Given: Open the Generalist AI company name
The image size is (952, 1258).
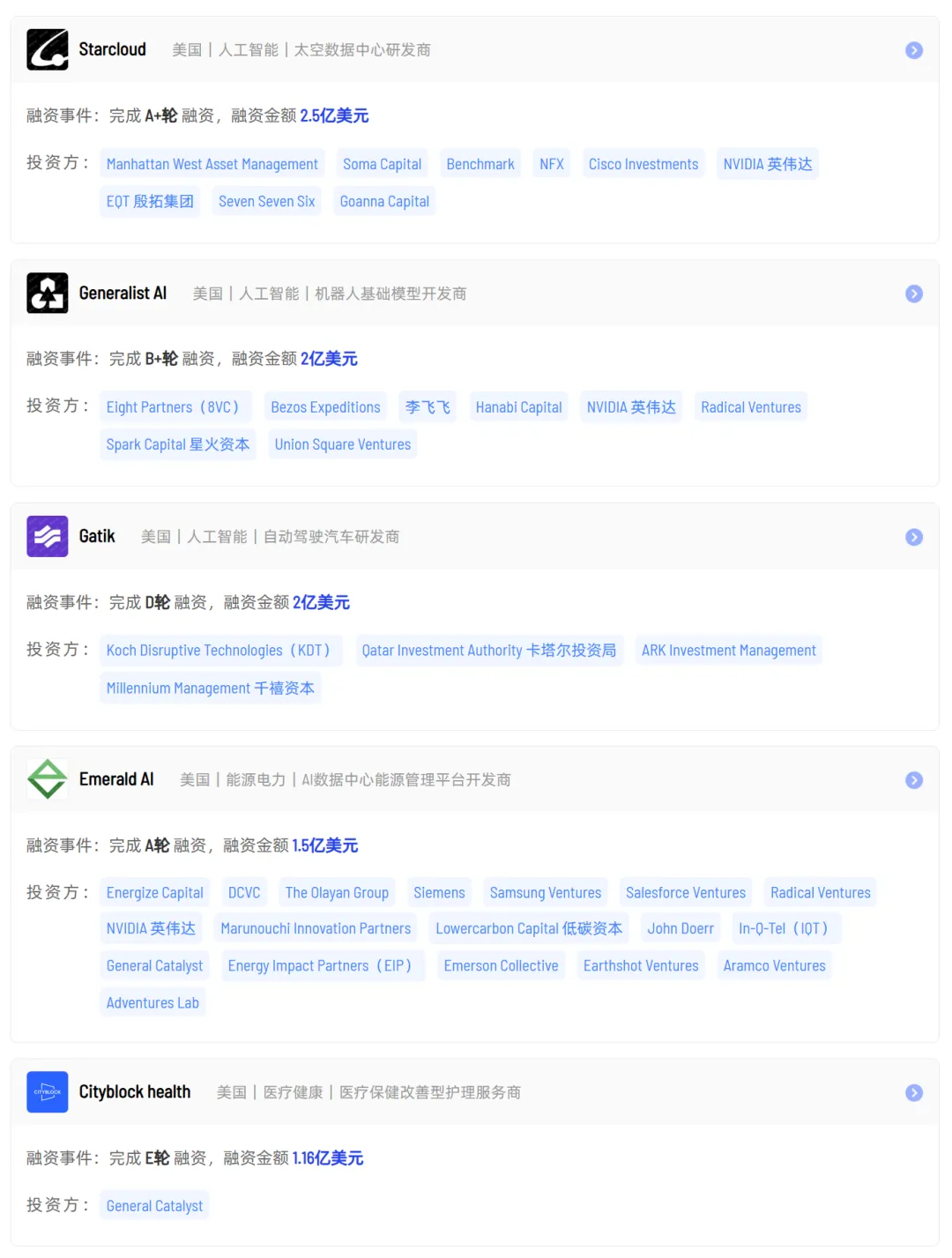Looking at the screenshot, I should pos(123,293).
